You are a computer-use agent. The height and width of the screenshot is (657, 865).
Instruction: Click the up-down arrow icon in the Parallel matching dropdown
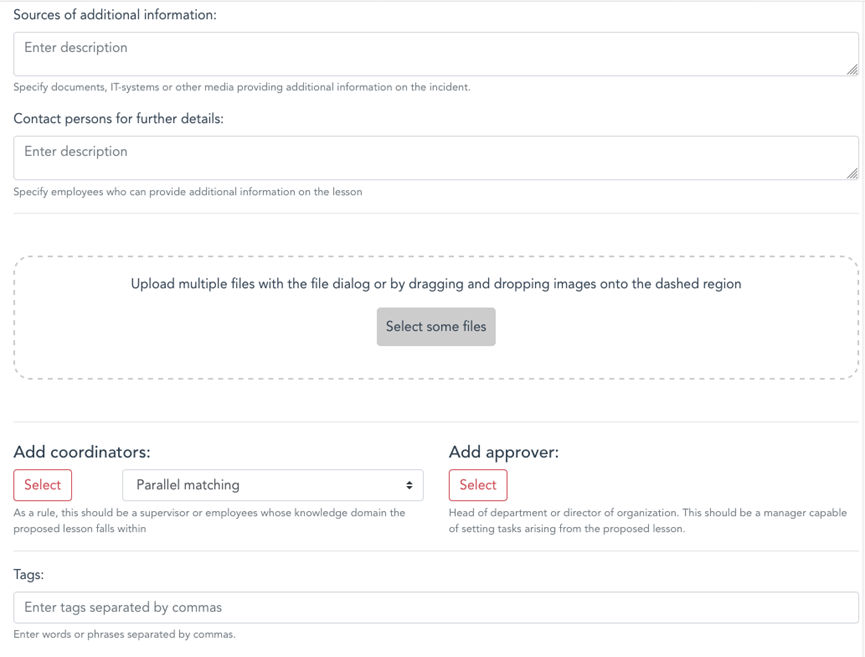[409, 485]
